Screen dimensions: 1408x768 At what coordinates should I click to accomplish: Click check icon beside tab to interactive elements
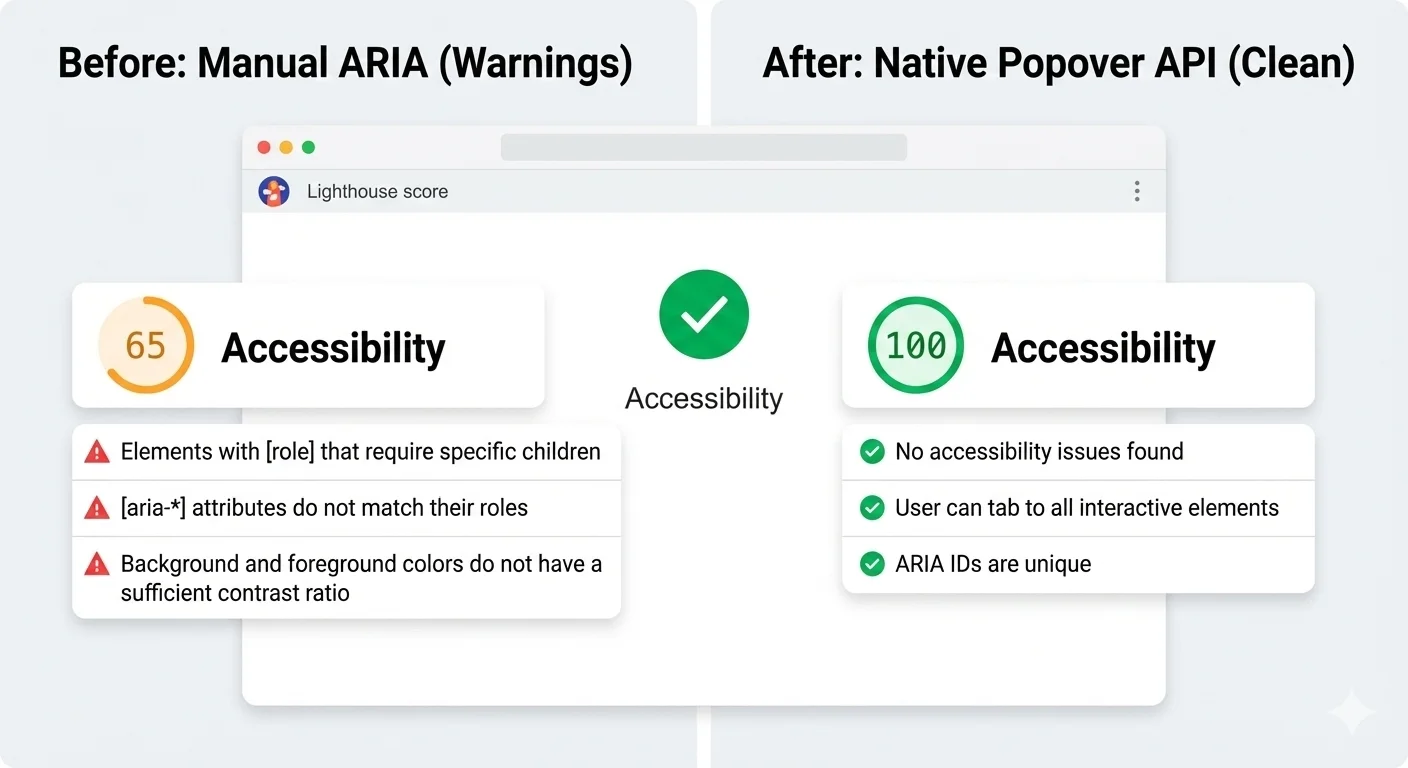click(x=872, y=508)
